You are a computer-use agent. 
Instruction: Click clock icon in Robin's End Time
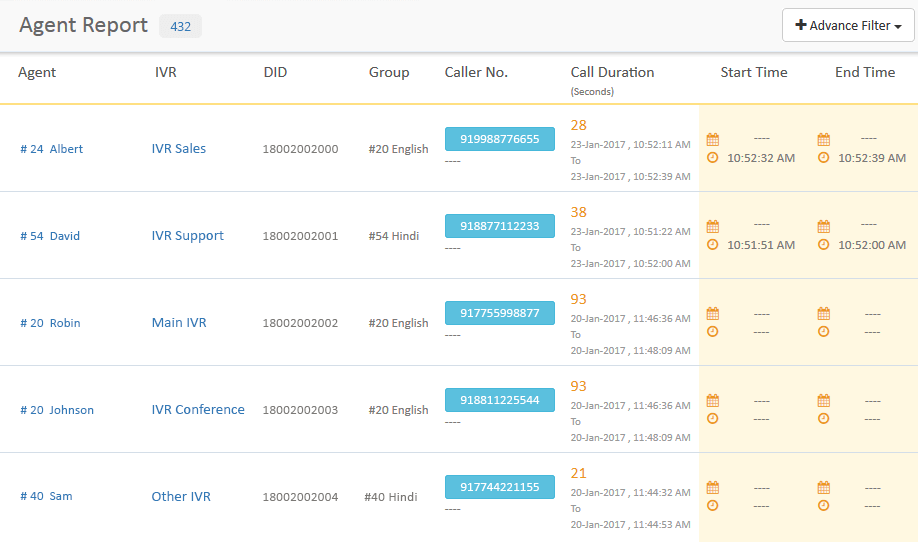pos(824,331)
